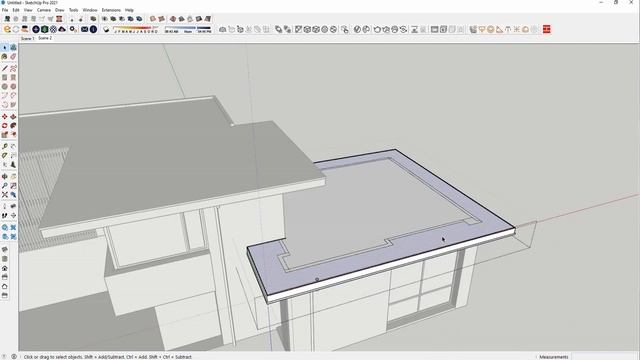Select the Tape Measure tool

[x=4, y=147]
